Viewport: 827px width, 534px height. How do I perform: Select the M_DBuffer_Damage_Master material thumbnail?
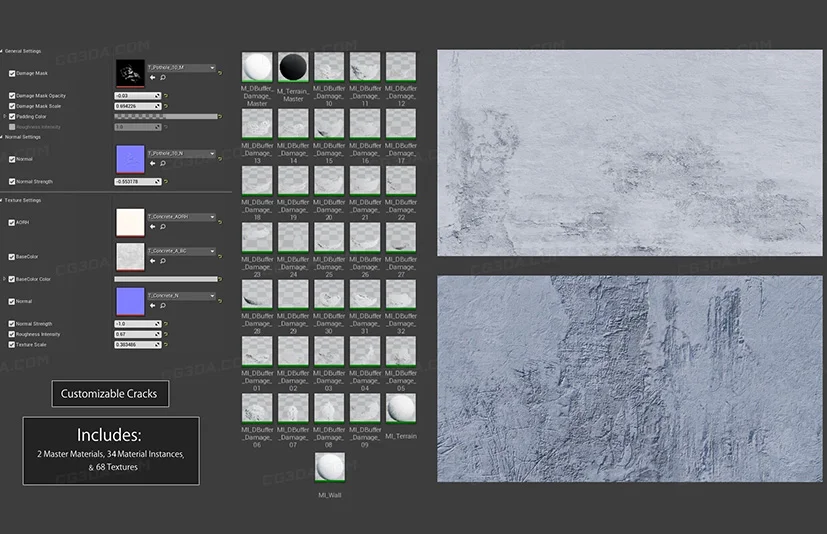click(x=257, y=67)
